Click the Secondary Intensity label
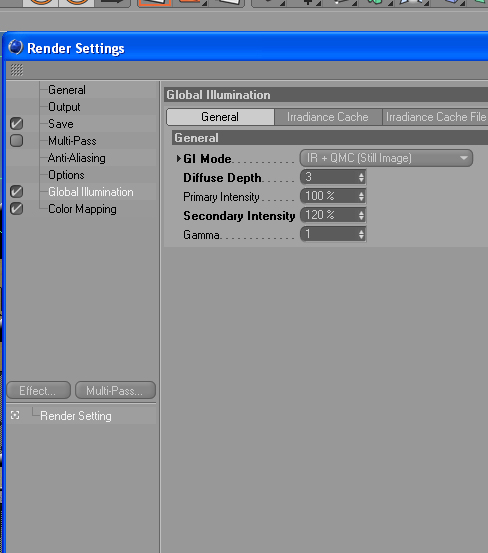Viewport: 488px width, 553px height. (x=239, y=216)
